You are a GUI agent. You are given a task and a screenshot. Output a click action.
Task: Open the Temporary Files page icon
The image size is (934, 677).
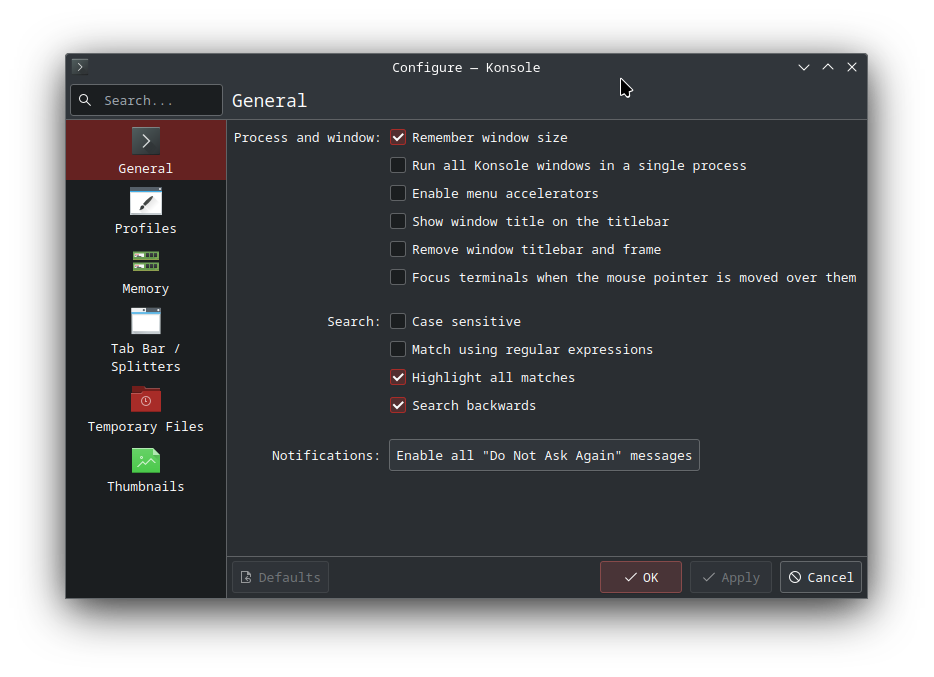[x=146, y=400]
